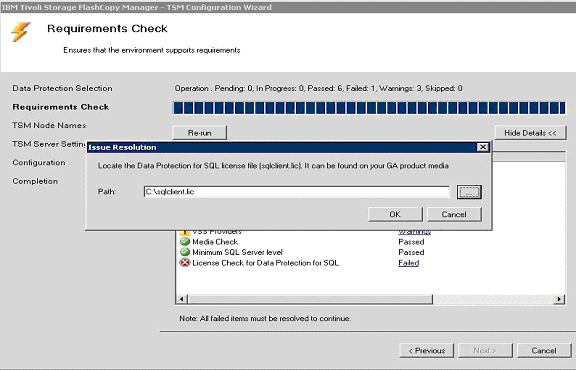Cancel the TSM Configuration Wizard
The width and height of the screenshot is (576, 370).
pos(544,351)
